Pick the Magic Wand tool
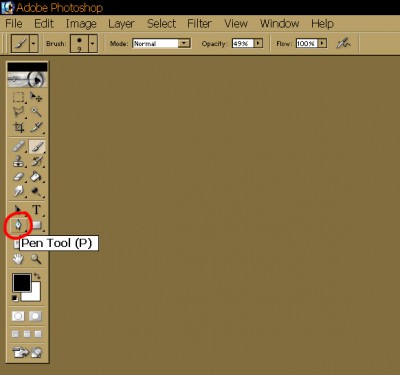The width and height of the screenshot is (400, 375). click(x=36, y=112)
